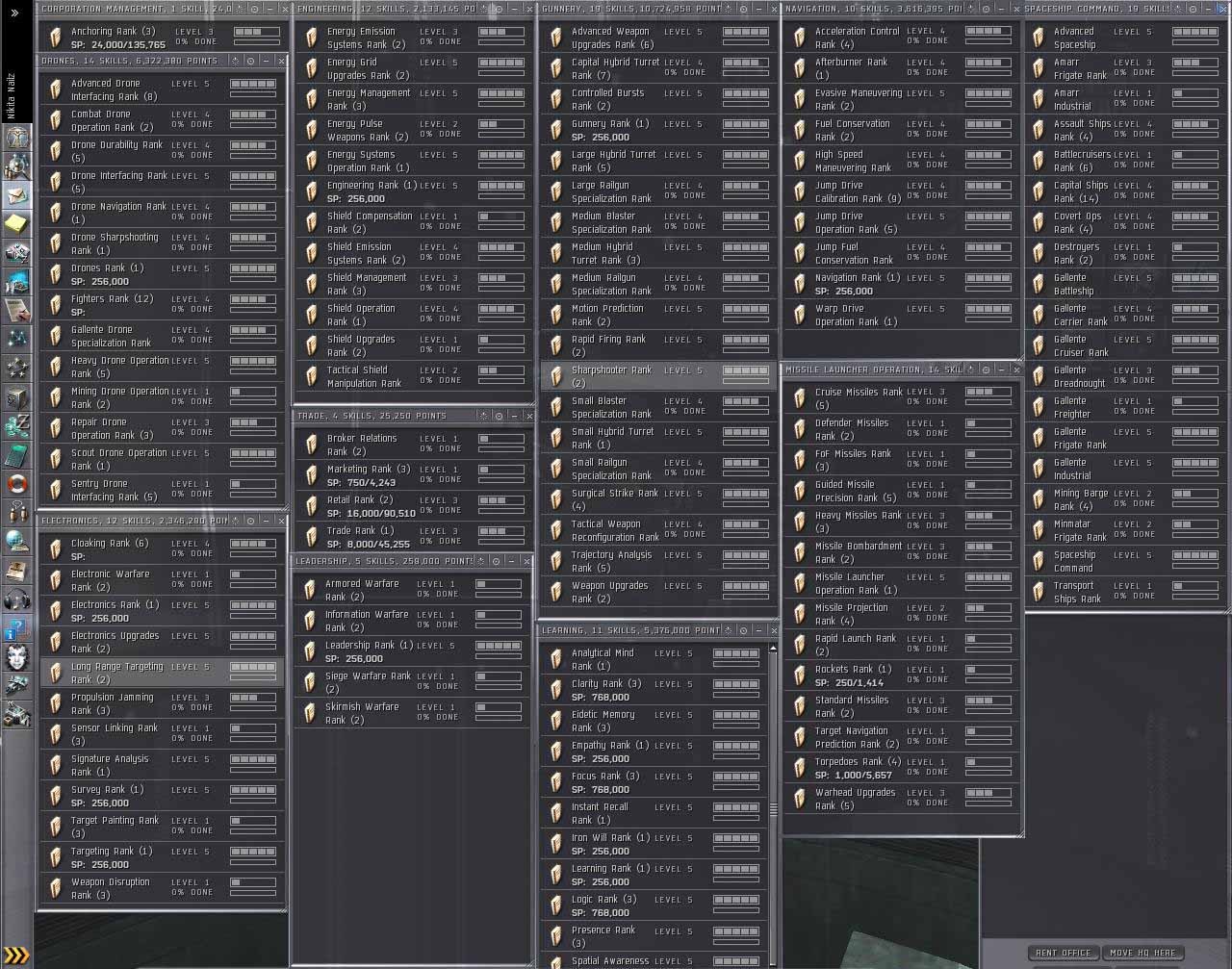Open the headphones jukebox sidebar icon
This screenshot has height=969, width=1232.
coord(16,599)
